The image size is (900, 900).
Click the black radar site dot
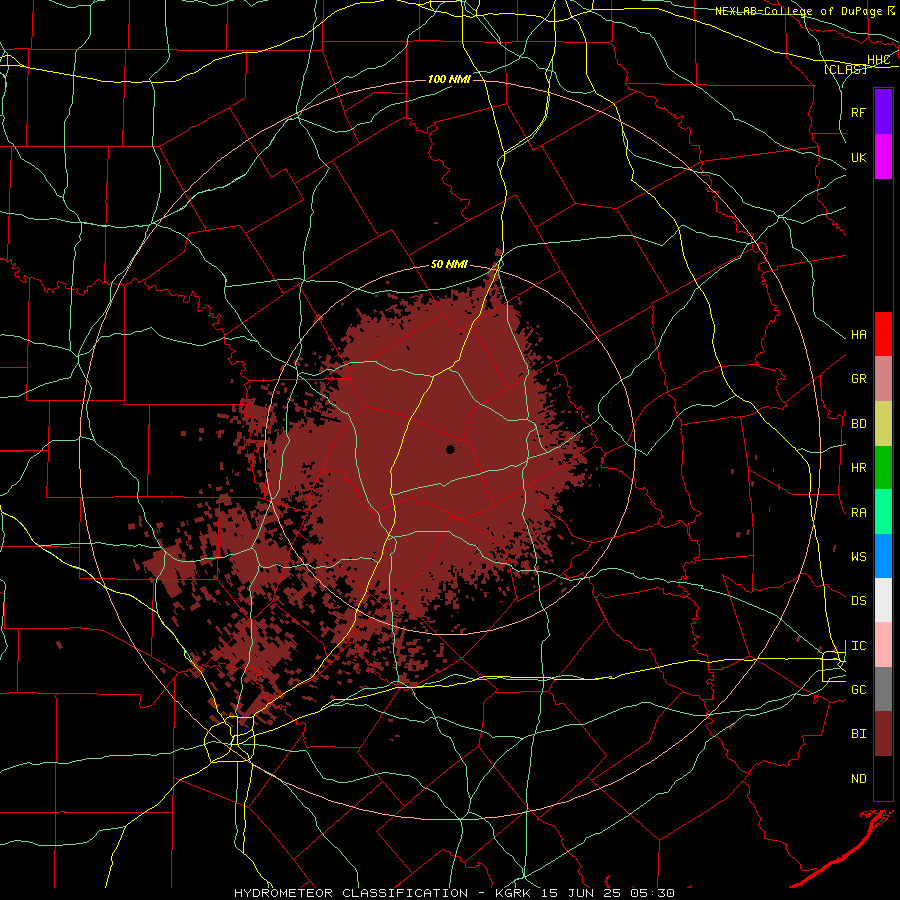click(x=451, y=449)
